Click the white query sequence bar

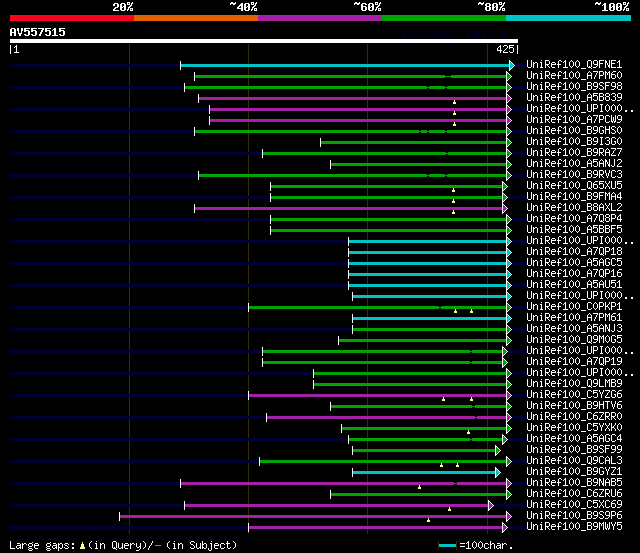pyautogui.click(x=264, y=41)
